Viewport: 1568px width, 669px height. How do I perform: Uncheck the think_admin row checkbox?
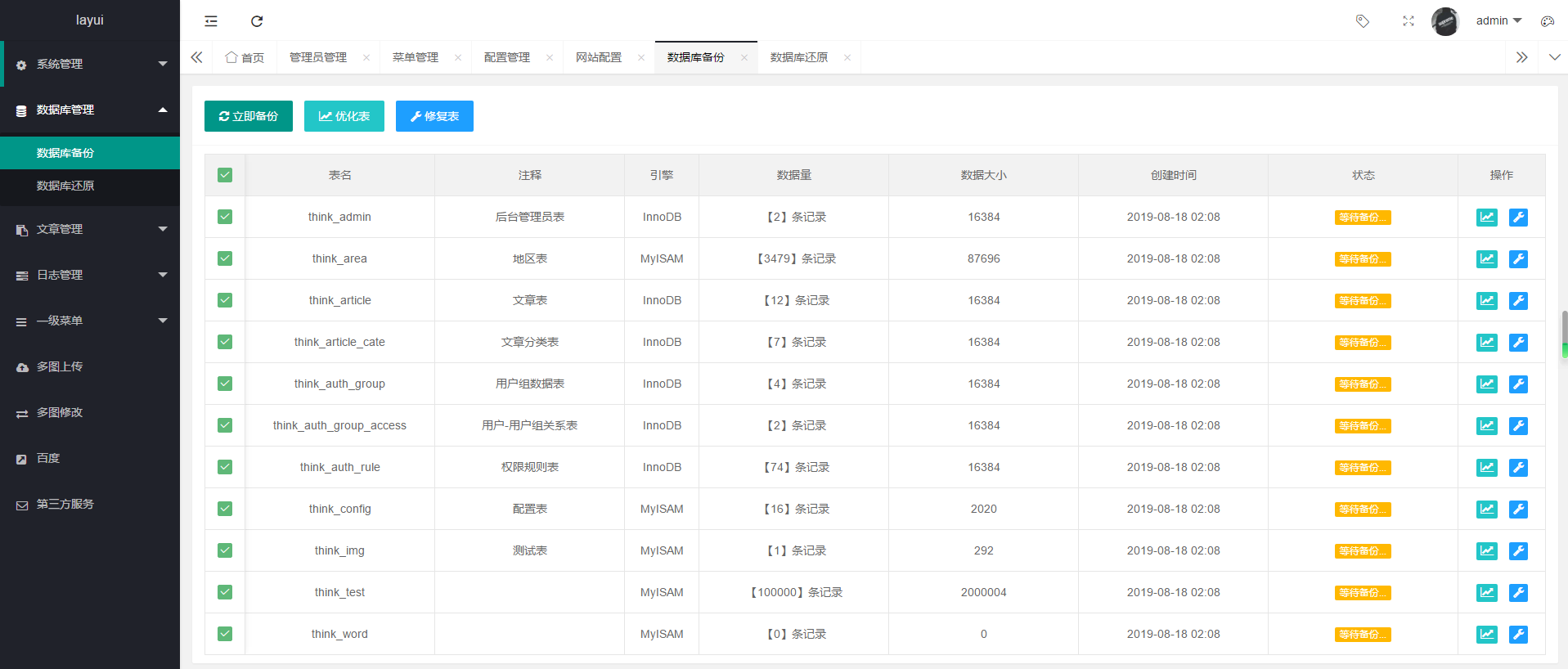click(225, 217)
